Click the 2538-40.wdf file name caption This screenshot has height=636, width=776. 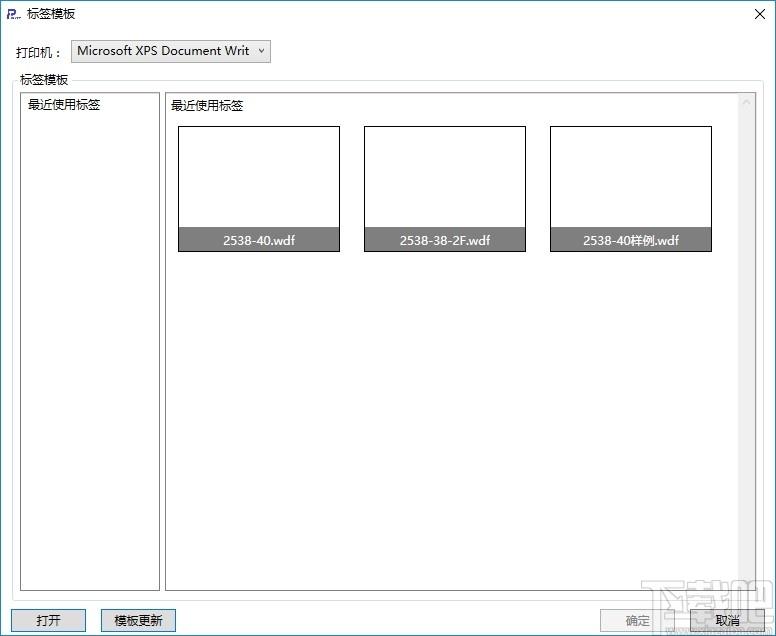pyautogui.click(x=259, y=240)
